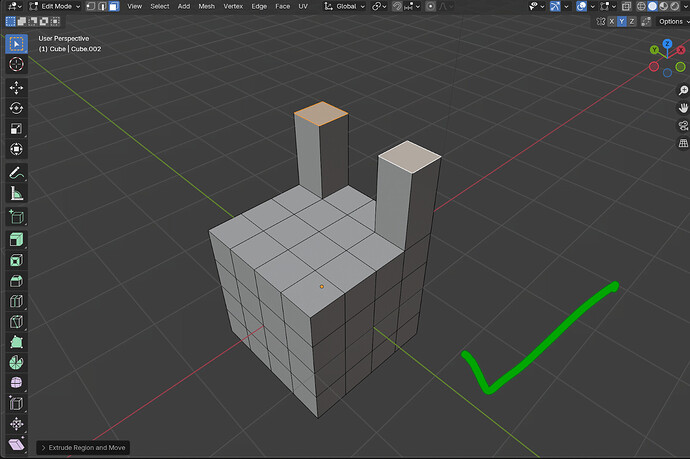Screen dimensions: 690x459
Task: Toggle Y axis mirror
Action: pyautogui.click(x=621, y=22)
